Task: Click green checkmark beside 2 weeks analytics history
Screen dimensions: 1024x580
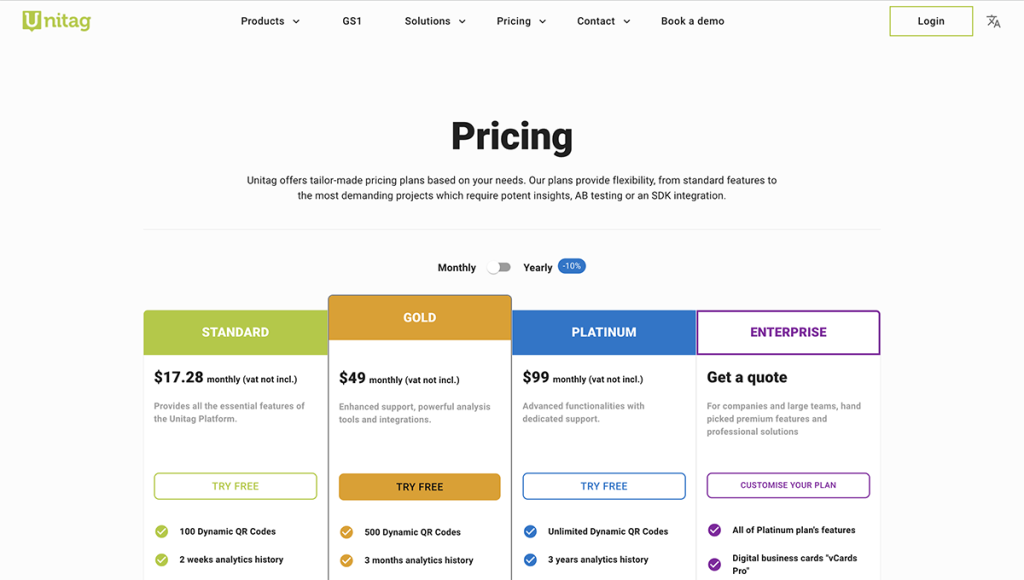Action: coord(163,560)
